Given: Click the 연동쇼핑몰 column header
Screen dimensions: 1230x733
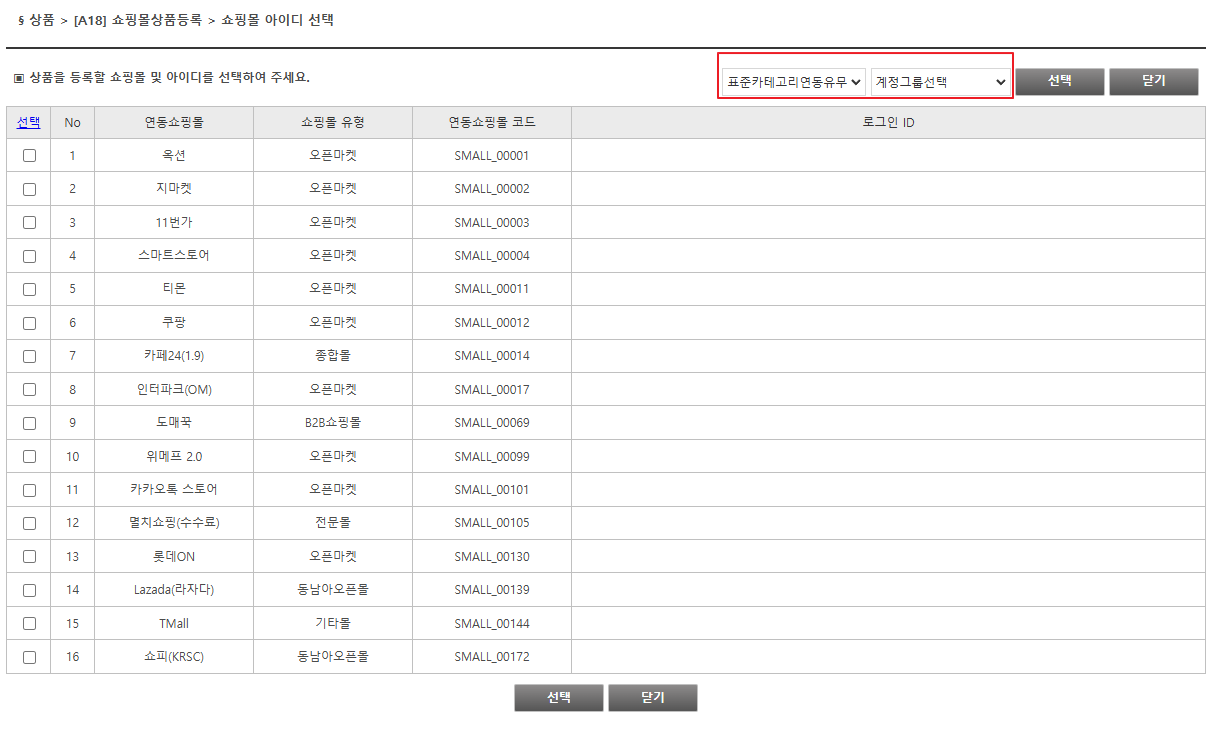Looking at the screenshot, I should tap(174, 122).
